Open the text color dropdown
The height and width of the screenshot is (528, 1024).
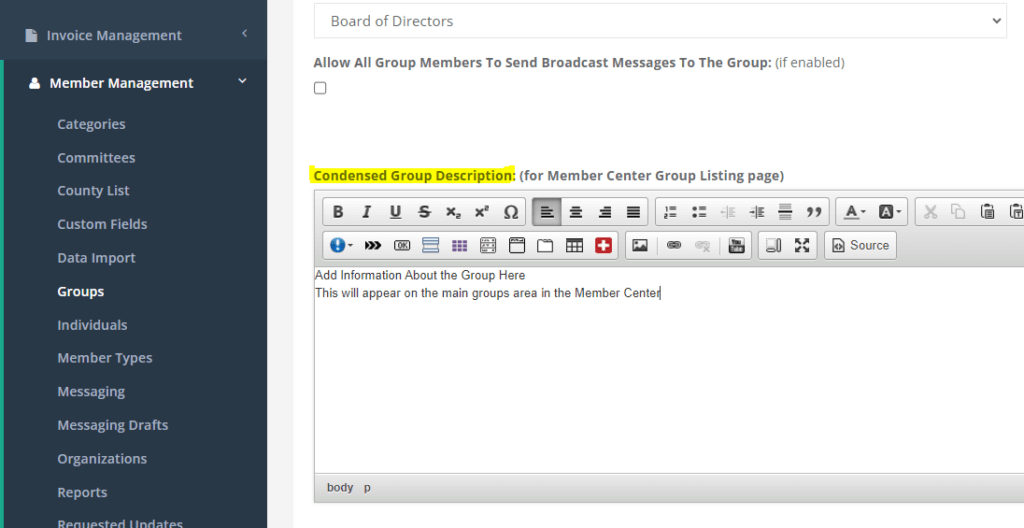854,212
